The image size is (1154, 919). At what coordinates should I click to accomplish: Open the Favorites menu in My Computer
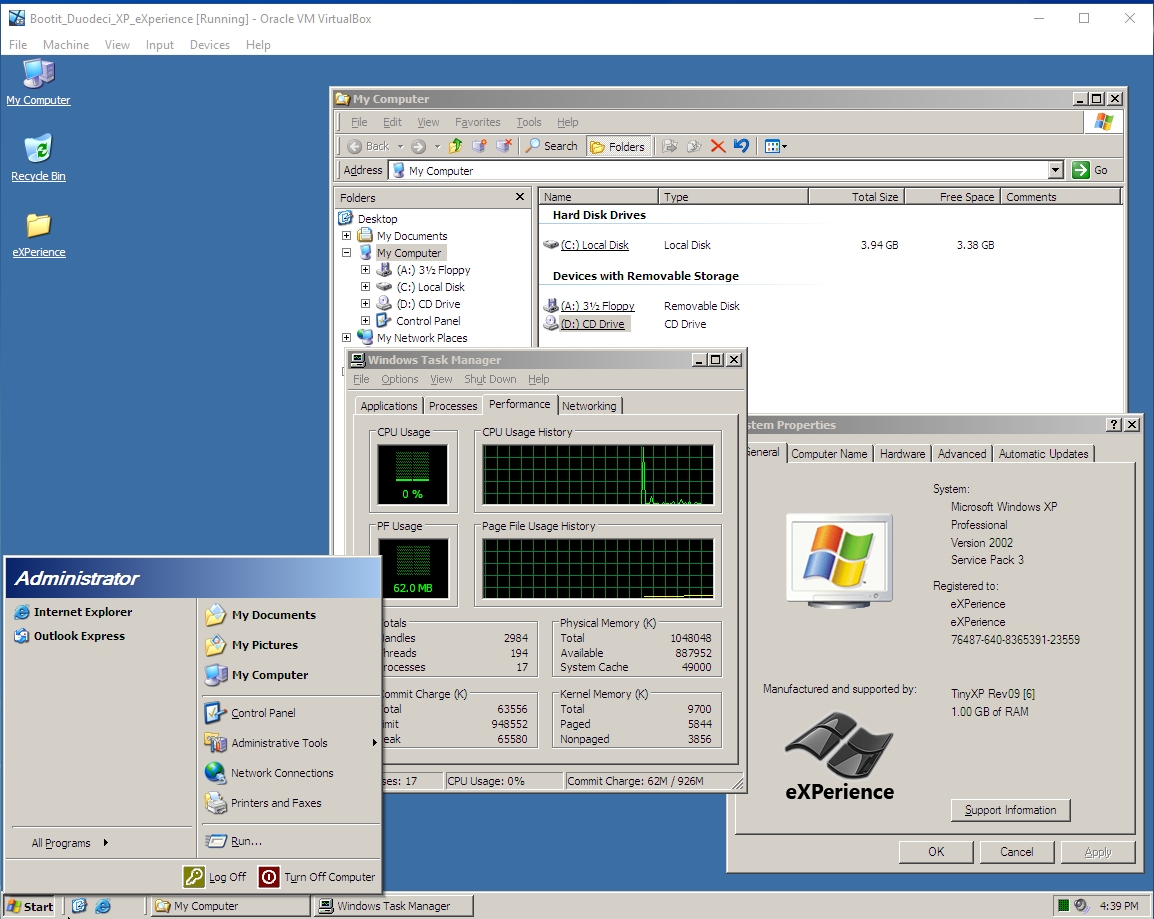coord(478,122)
